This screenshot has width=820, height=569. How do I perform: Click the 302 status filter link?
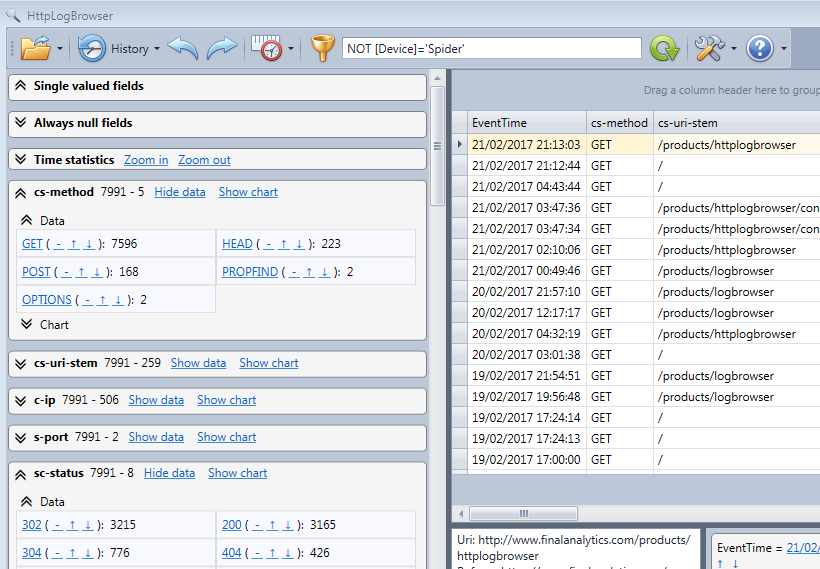pyautogui.click(x=31, y=525)
